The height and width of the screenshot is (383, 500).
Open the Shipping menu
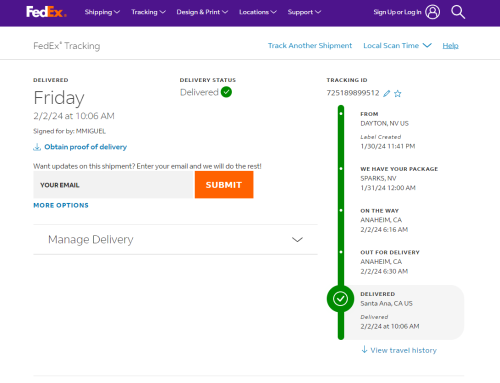click(102, 12)
